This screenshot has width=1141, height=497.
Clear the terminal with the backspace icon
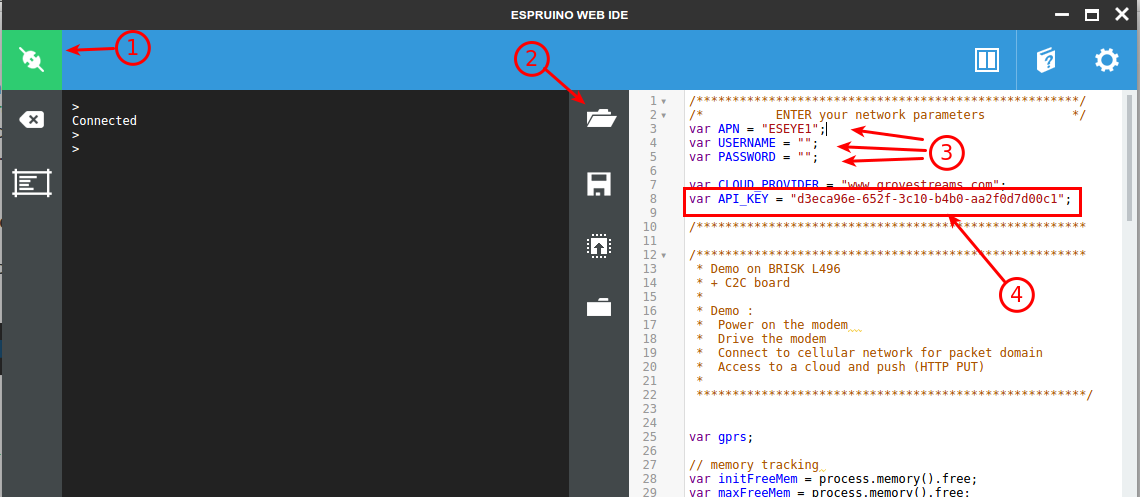coord(31,120)
